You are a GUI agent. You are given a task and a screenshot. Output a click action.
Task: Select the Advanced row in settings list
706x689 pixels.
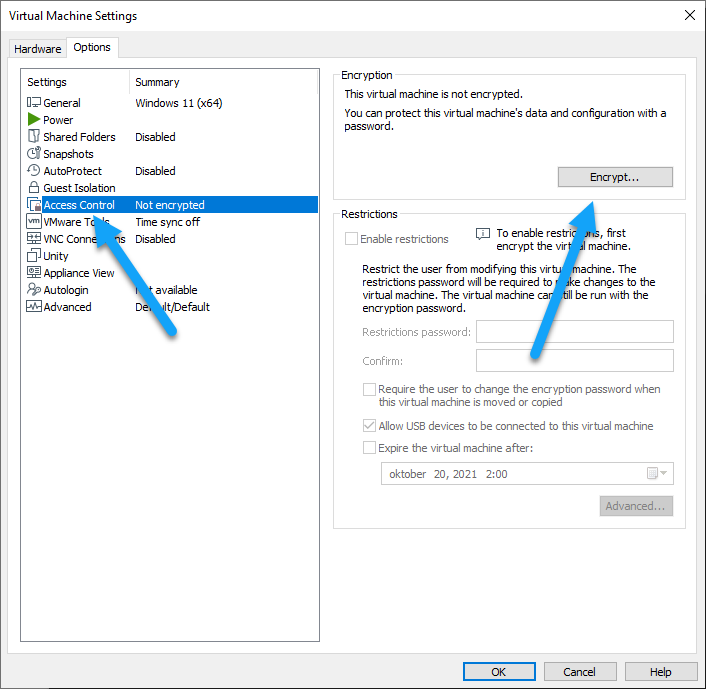click(x=171, y=307)
